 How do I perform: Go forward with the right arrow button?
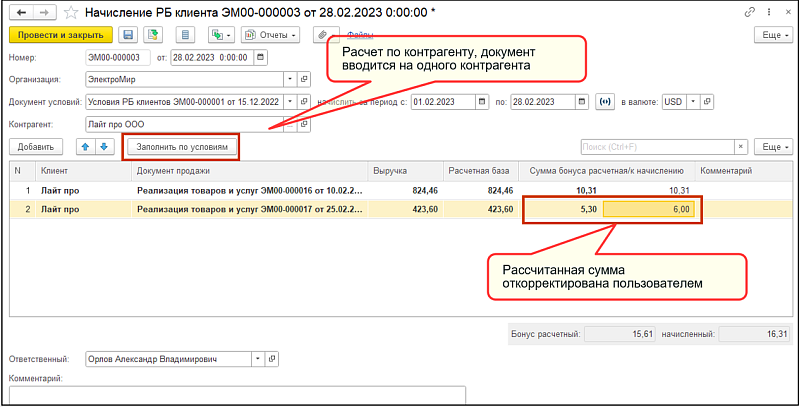43,12
